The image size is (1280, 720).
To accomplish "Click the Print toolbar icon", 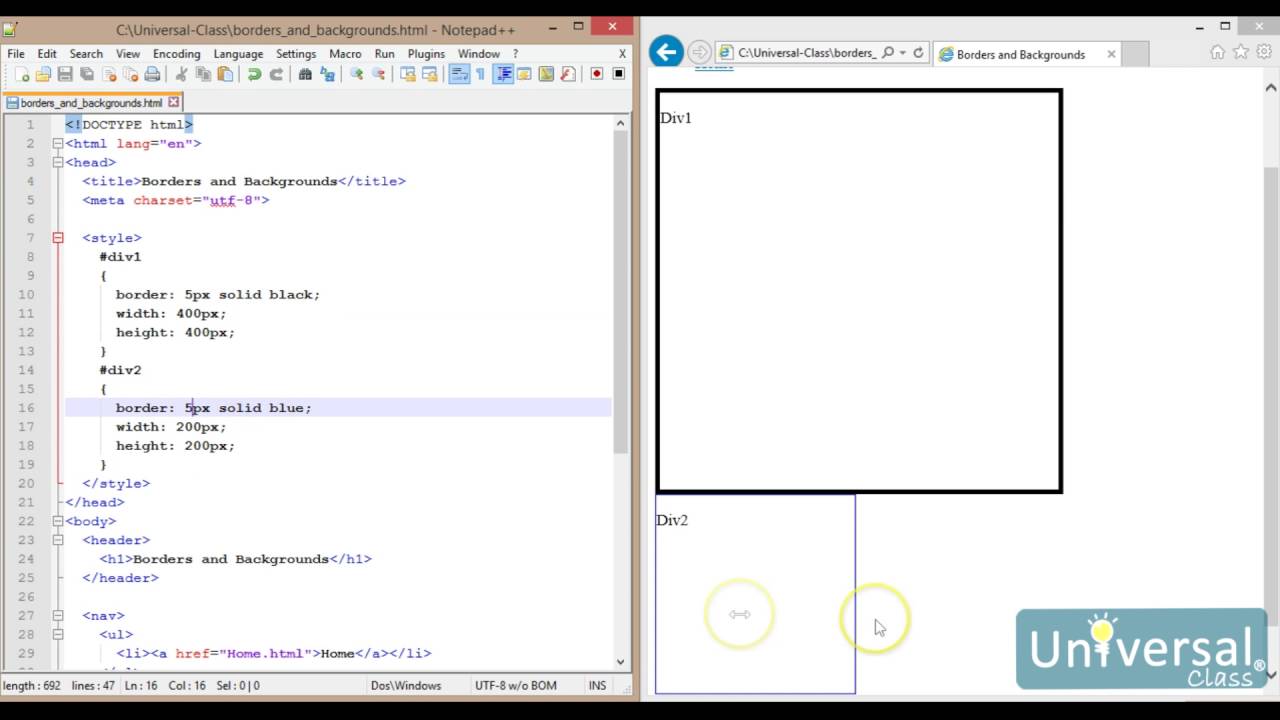I will pyautogui.click(x=152, y=74).
